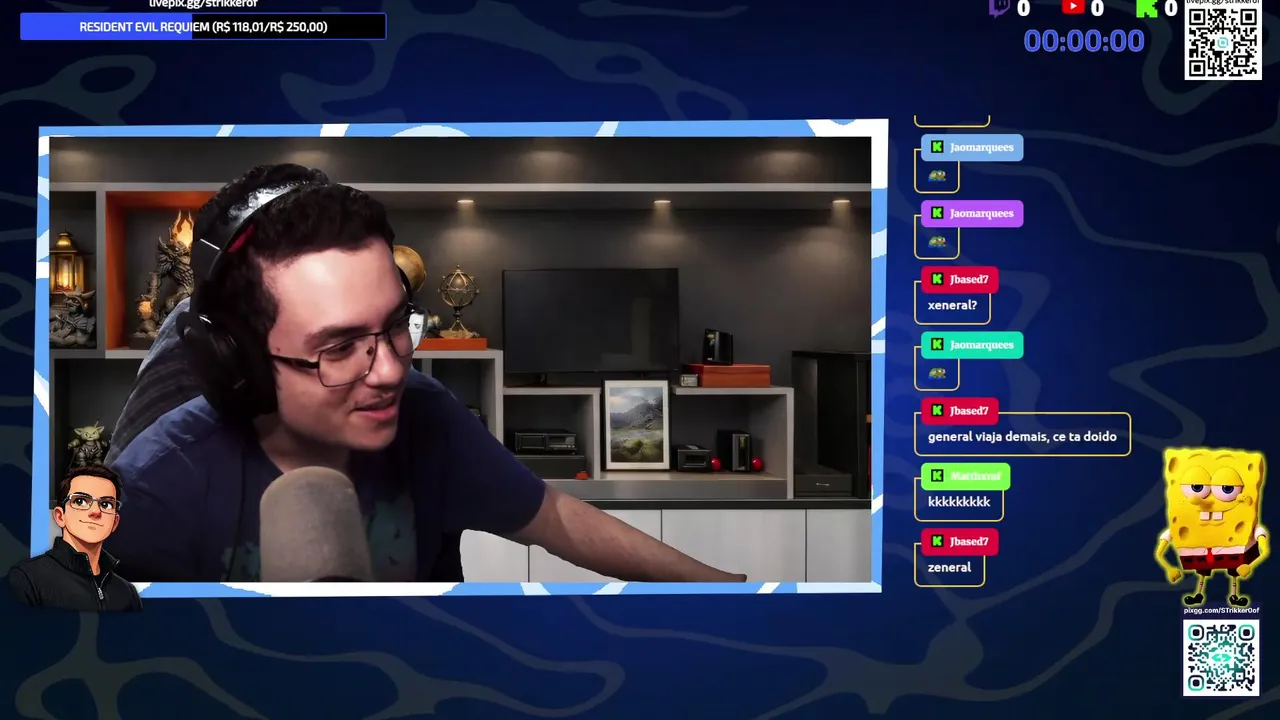Screen dimensions: 1280x720
Task: Click the emote under purple Jaomarquees tag
Action: (x=937, y=242)
